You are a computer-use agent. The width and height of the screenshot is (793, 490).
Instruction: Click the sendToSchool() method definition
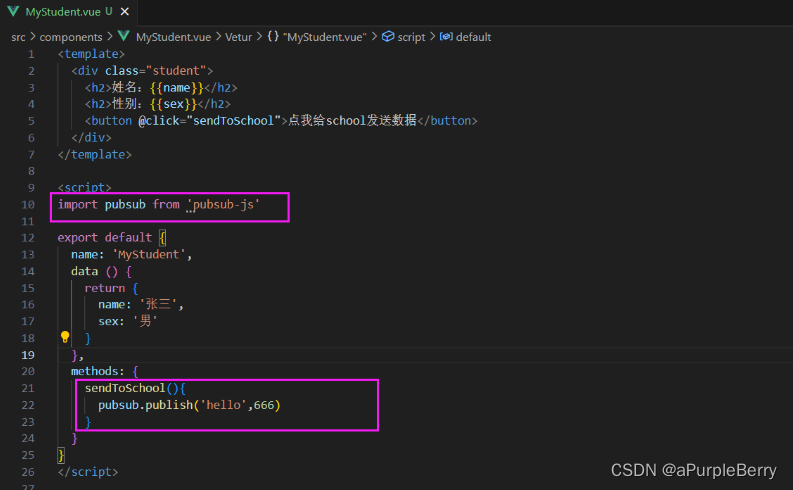coord(135,388)
